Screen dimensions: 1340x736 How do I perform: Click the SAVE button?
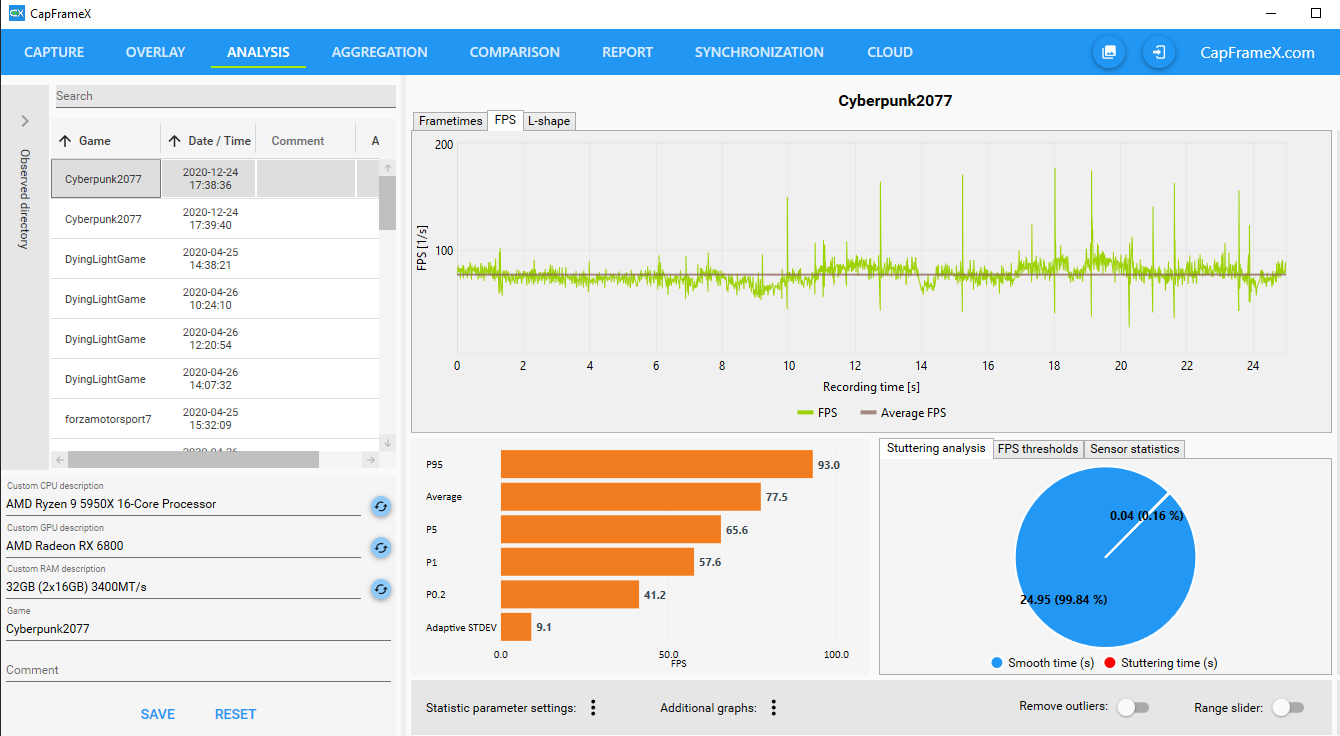[x=158, y=714]
